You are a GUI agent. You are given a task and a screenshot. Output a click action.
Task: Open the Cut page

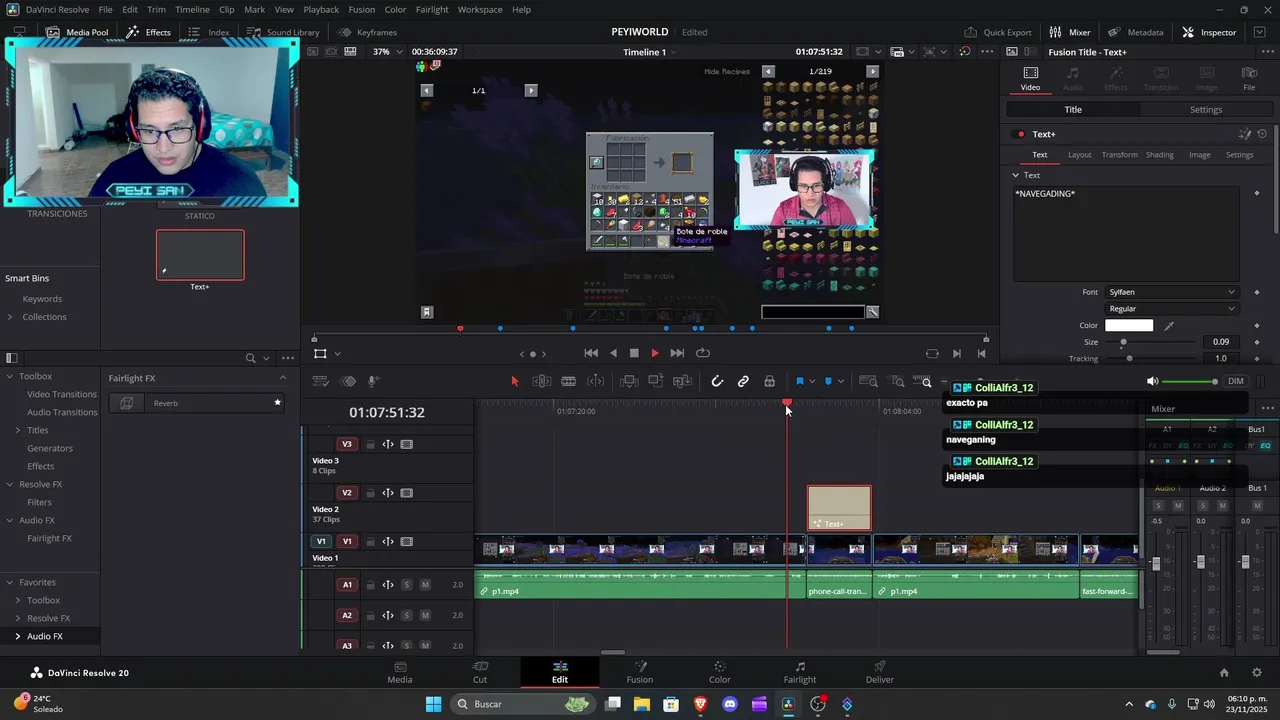(480, 672)
